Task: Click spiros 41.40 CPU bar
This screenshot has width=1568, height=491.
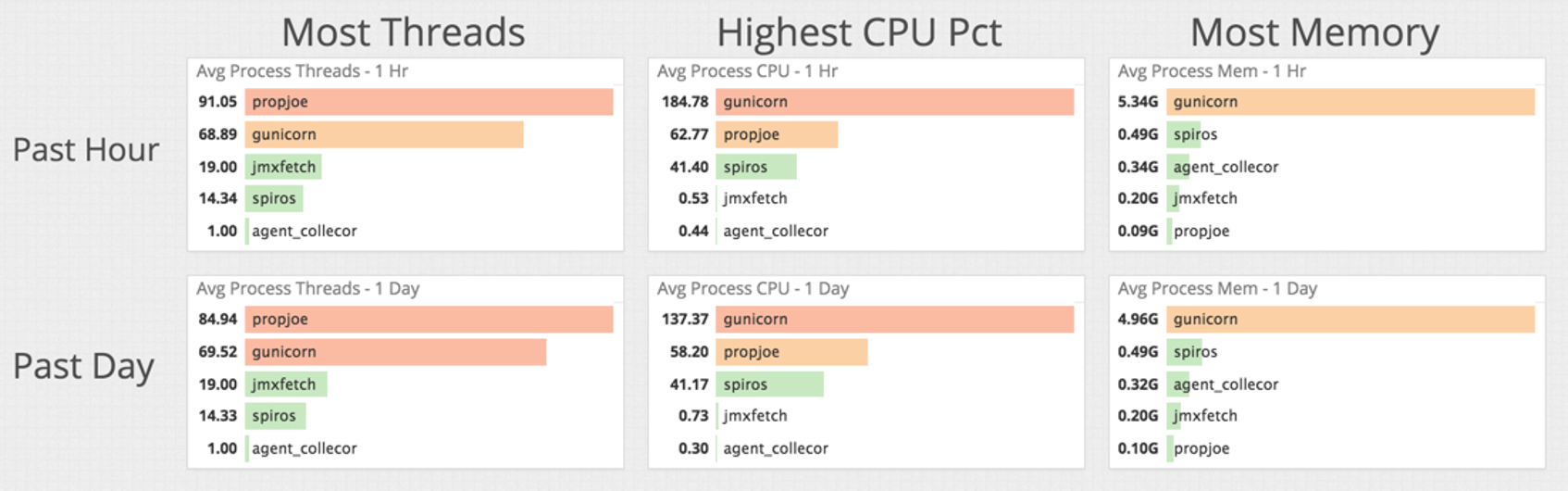Action: pos(755,167)
